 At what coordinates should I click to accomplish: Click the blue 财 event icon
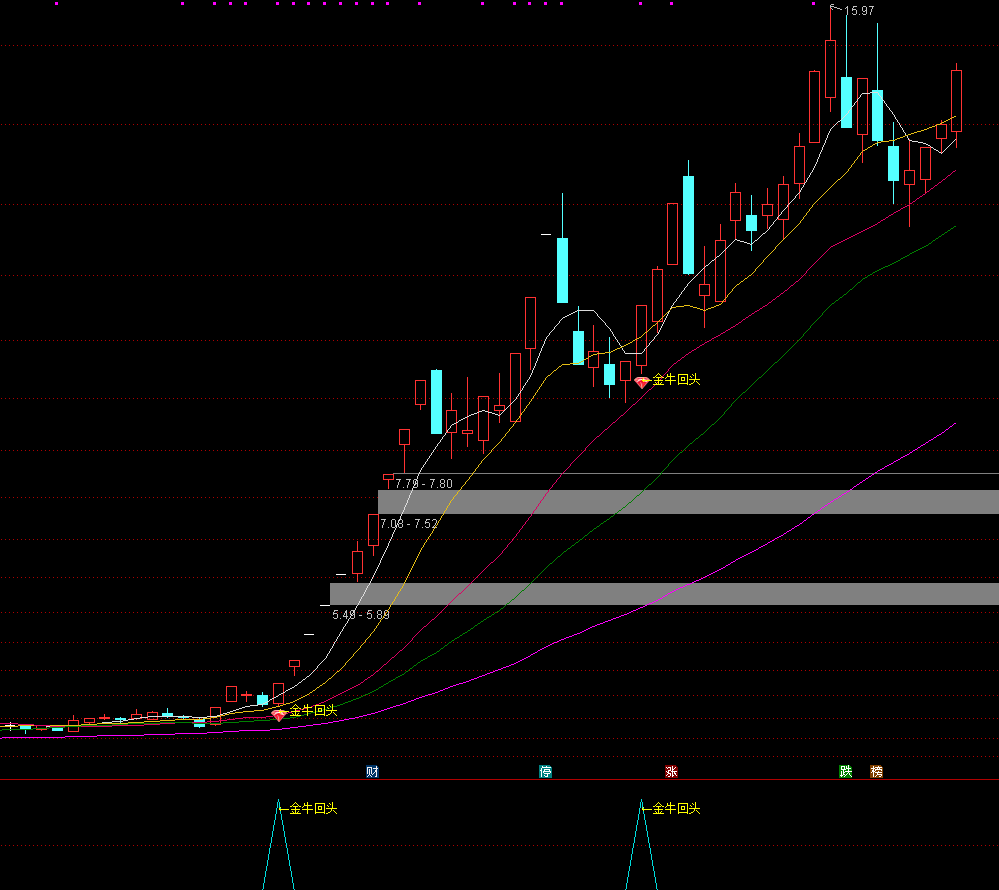point(372,771)
